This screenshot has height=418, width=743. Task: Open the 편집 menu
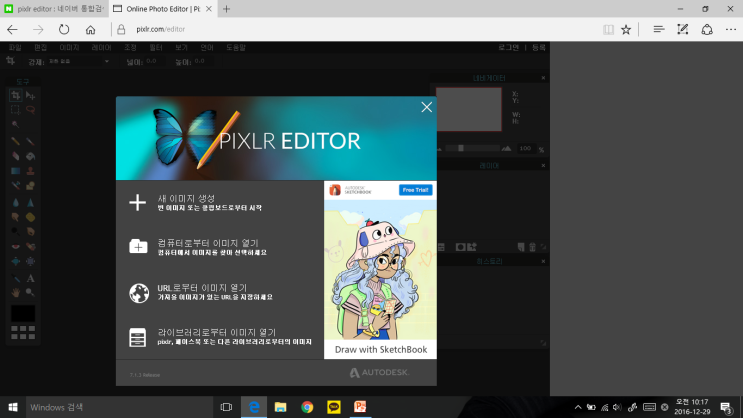40,47
